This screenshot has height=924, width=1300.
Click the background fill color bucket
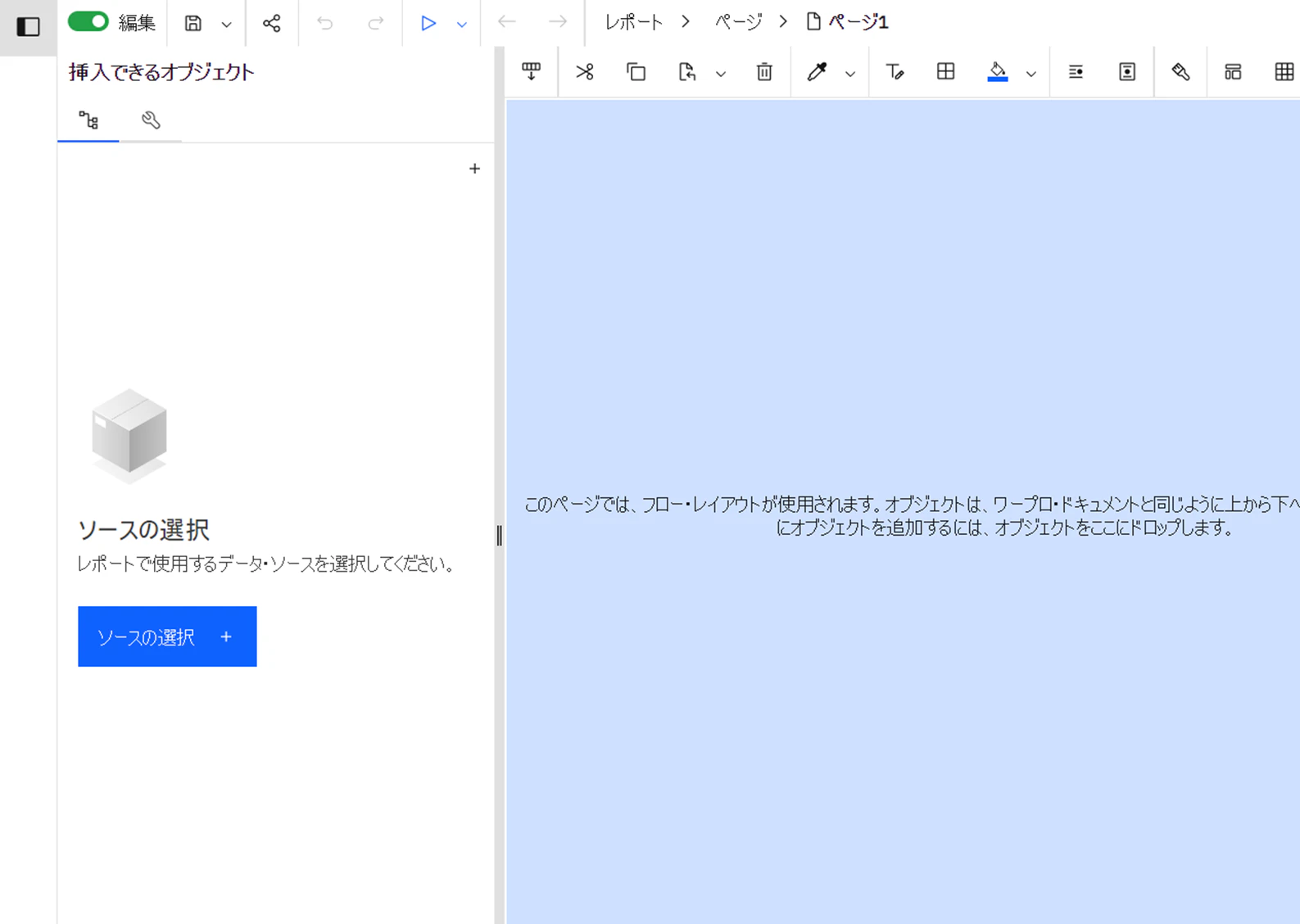[x=998, y=72]
